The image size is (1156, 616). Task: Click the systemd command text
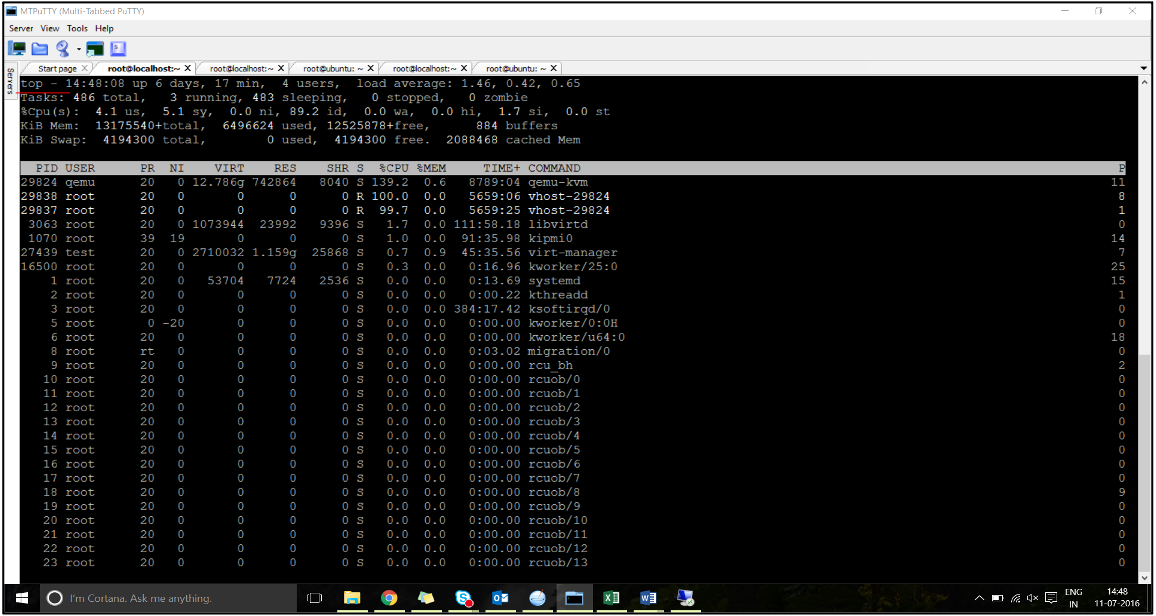point(554,281)
